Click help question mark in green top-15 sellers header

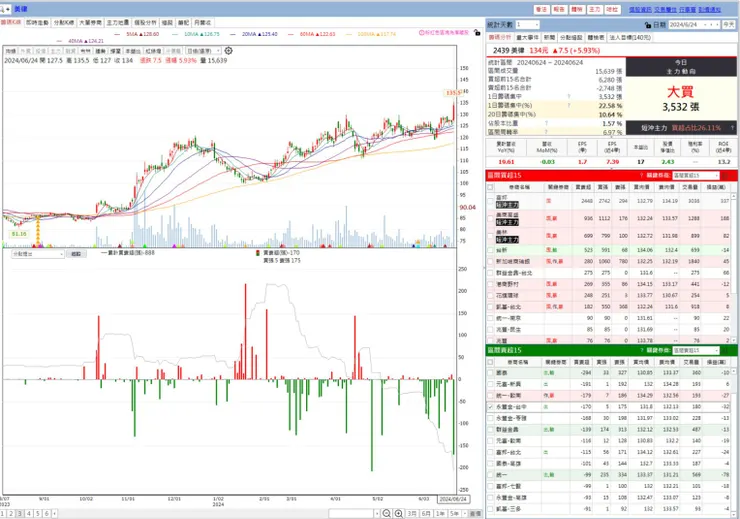pyautogui.click(x=641, y=350)
